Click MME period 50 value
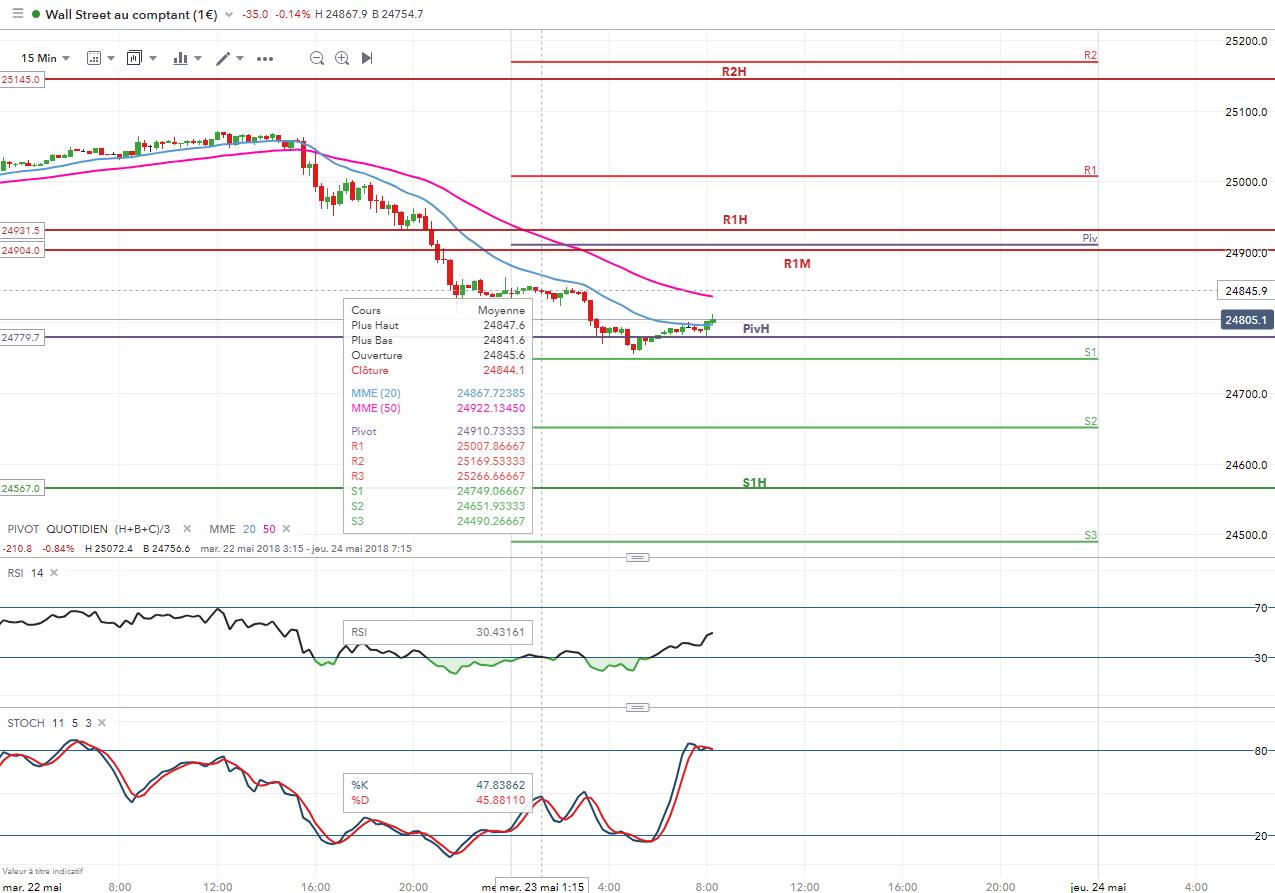 (269, 528)
